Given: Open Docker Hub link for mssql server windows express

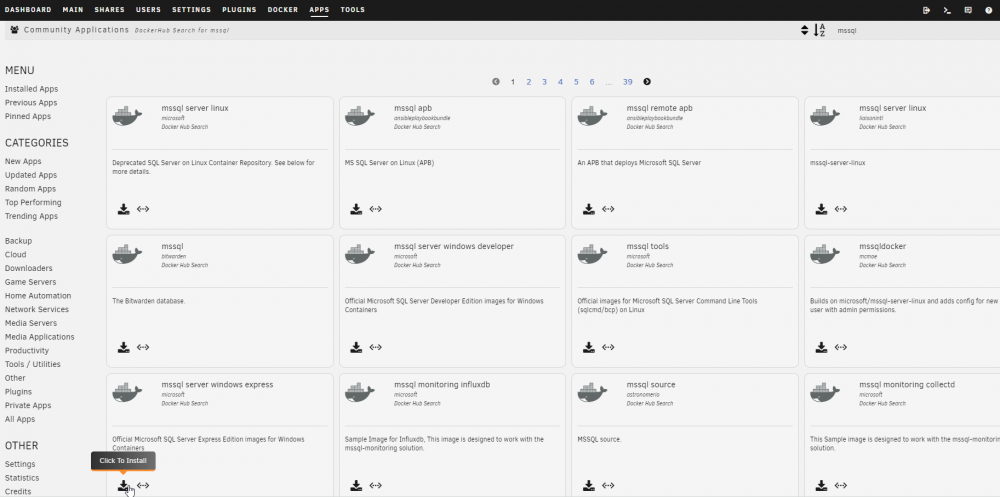Looking at the screenshot, I should point(143,486).
